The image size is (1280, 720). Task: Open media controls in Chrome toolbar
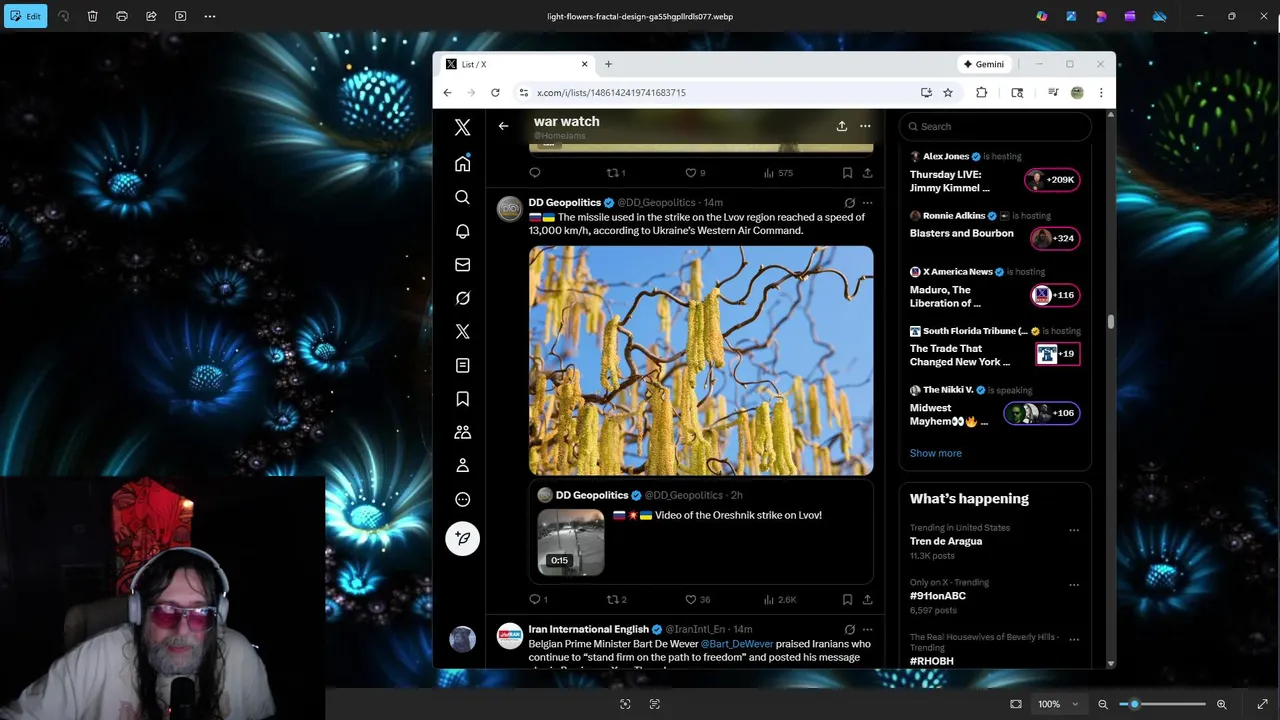point(1053,92)
